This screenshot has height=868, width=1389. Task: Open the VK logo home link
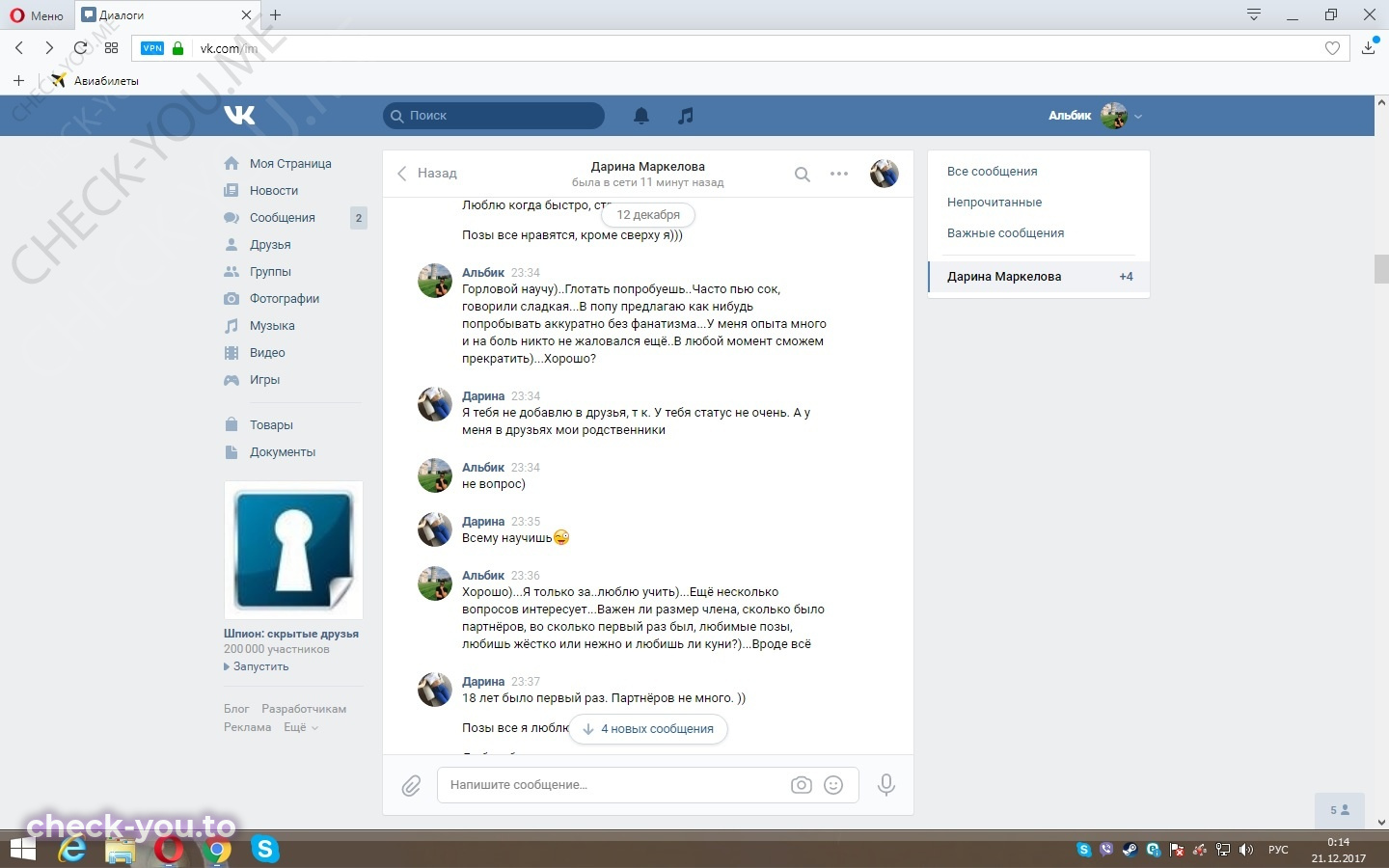pyautogui.click(x=239, y=116)
